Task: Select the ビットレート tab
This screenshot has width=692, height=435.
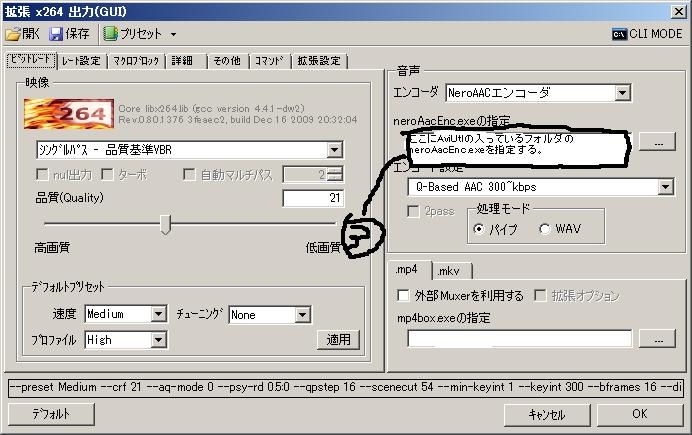Action: [x=31, y=60]
